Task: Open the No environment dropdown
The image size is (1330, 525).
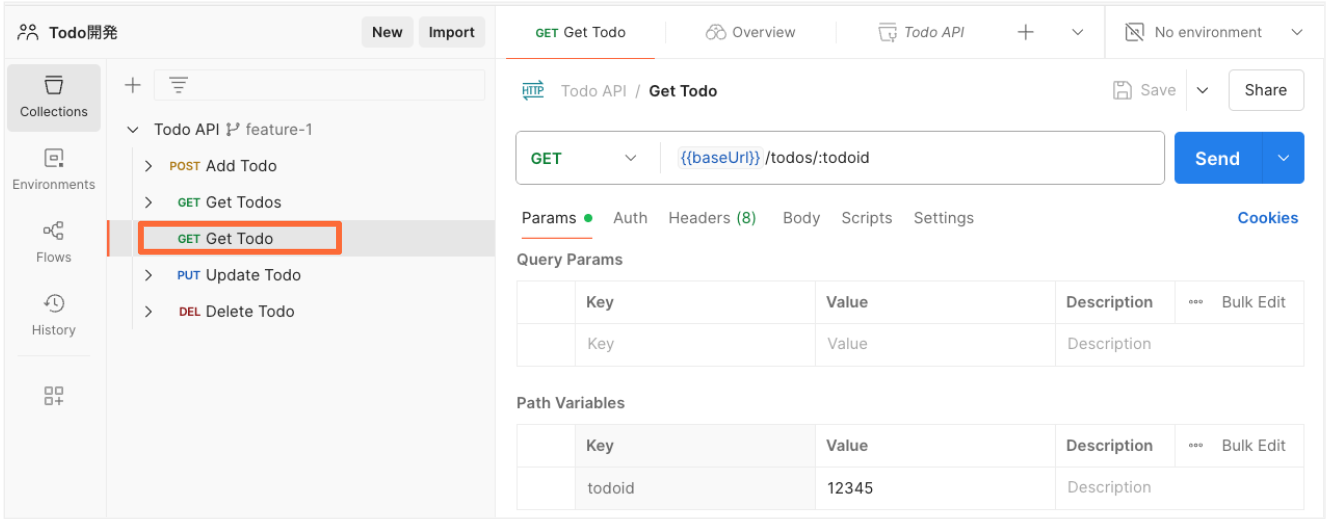Action: point(1214,32)
